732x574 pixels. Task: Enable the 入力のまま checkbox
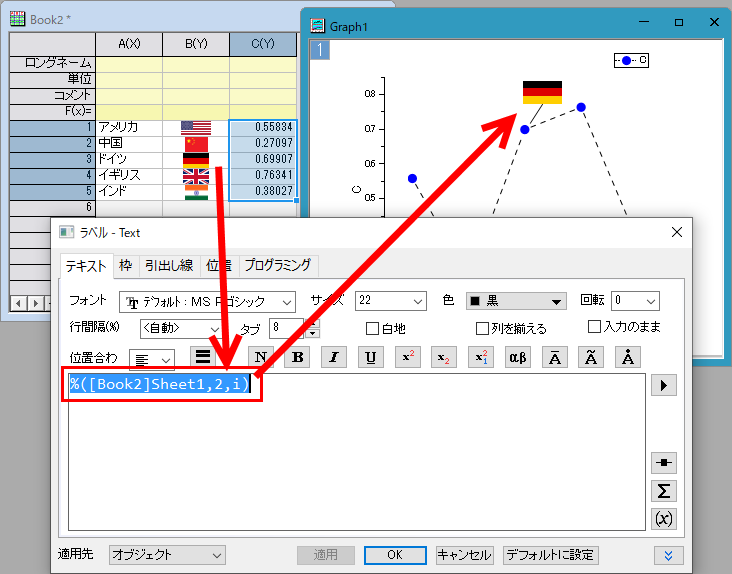pos(594,326)
